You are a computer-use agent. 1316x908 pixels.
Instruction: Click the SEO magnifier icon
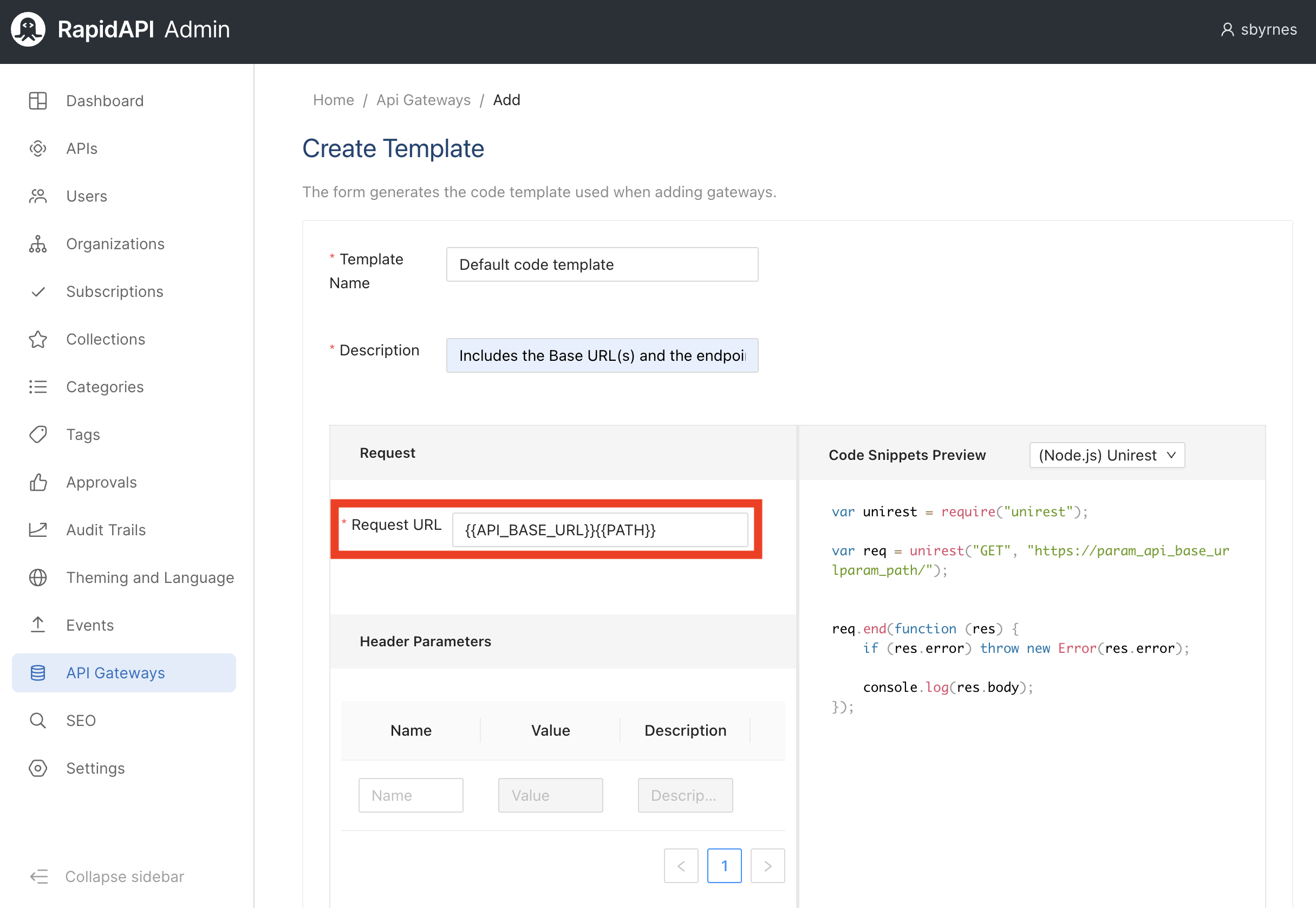(x=37, y=721)
